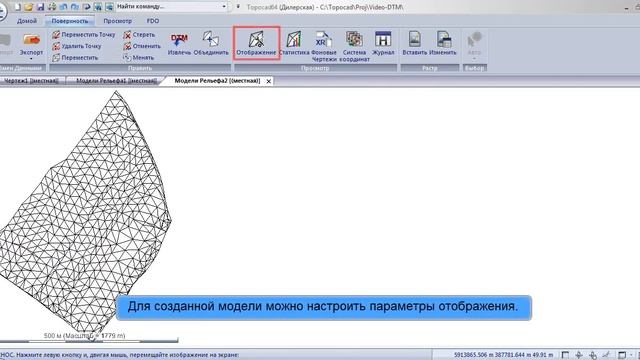Viewport: 640px width, 360px height.
Task: Select the Модели Рельефа2 document tab
Action: [217, 81]
